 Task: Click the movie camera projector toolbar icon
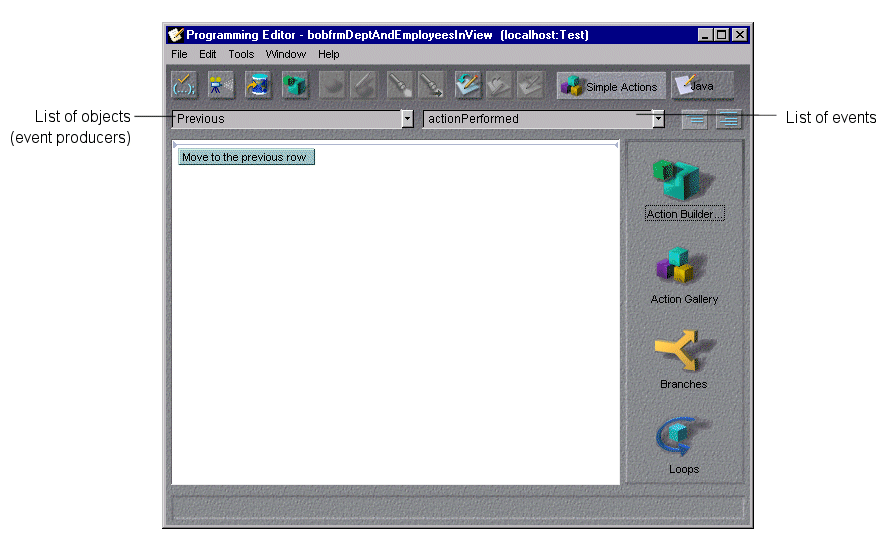[x=221, y=86]
